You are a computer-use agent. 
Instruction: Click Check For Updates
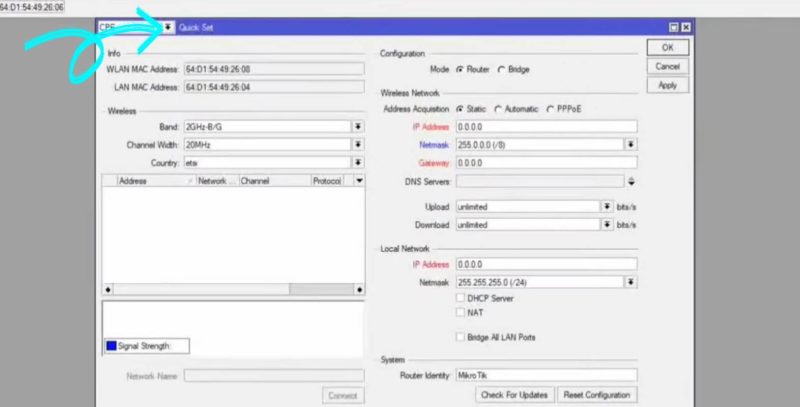(514, 395)
